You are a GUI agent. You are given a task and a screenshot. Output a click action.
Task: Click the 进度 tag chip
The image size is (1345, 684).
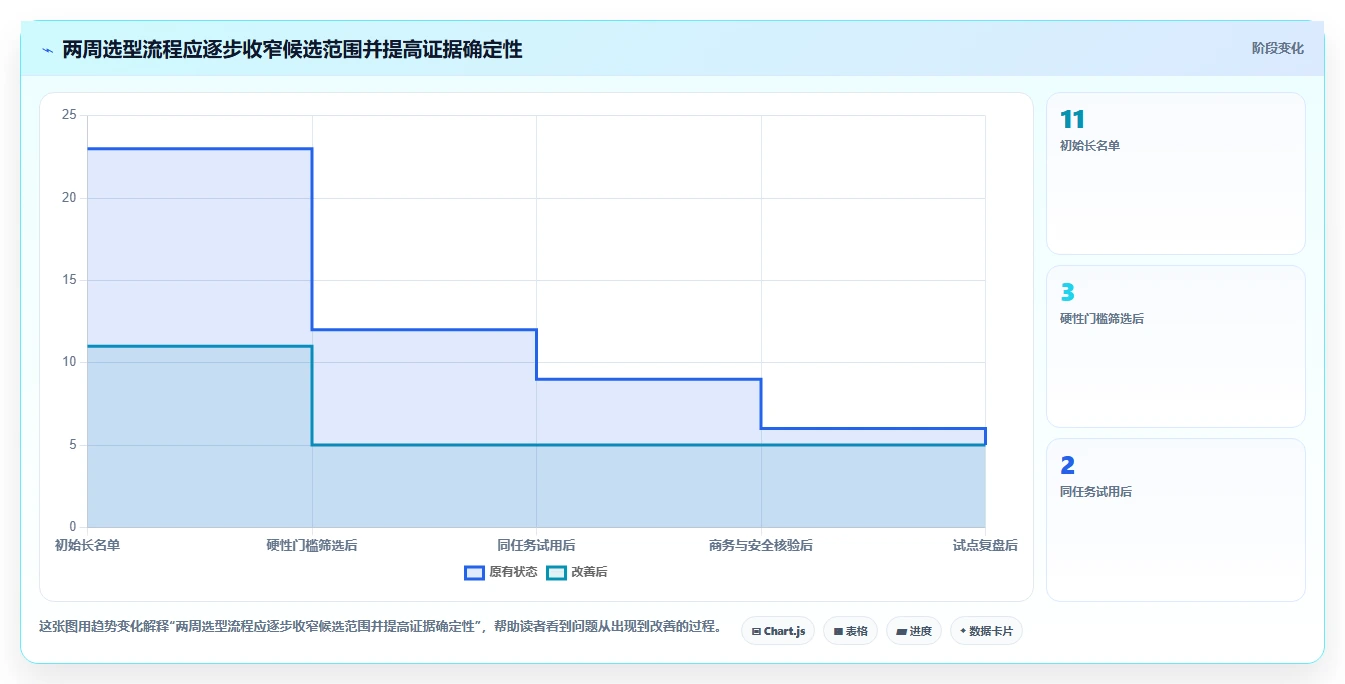pyautogui.click(x=914, y=631)
